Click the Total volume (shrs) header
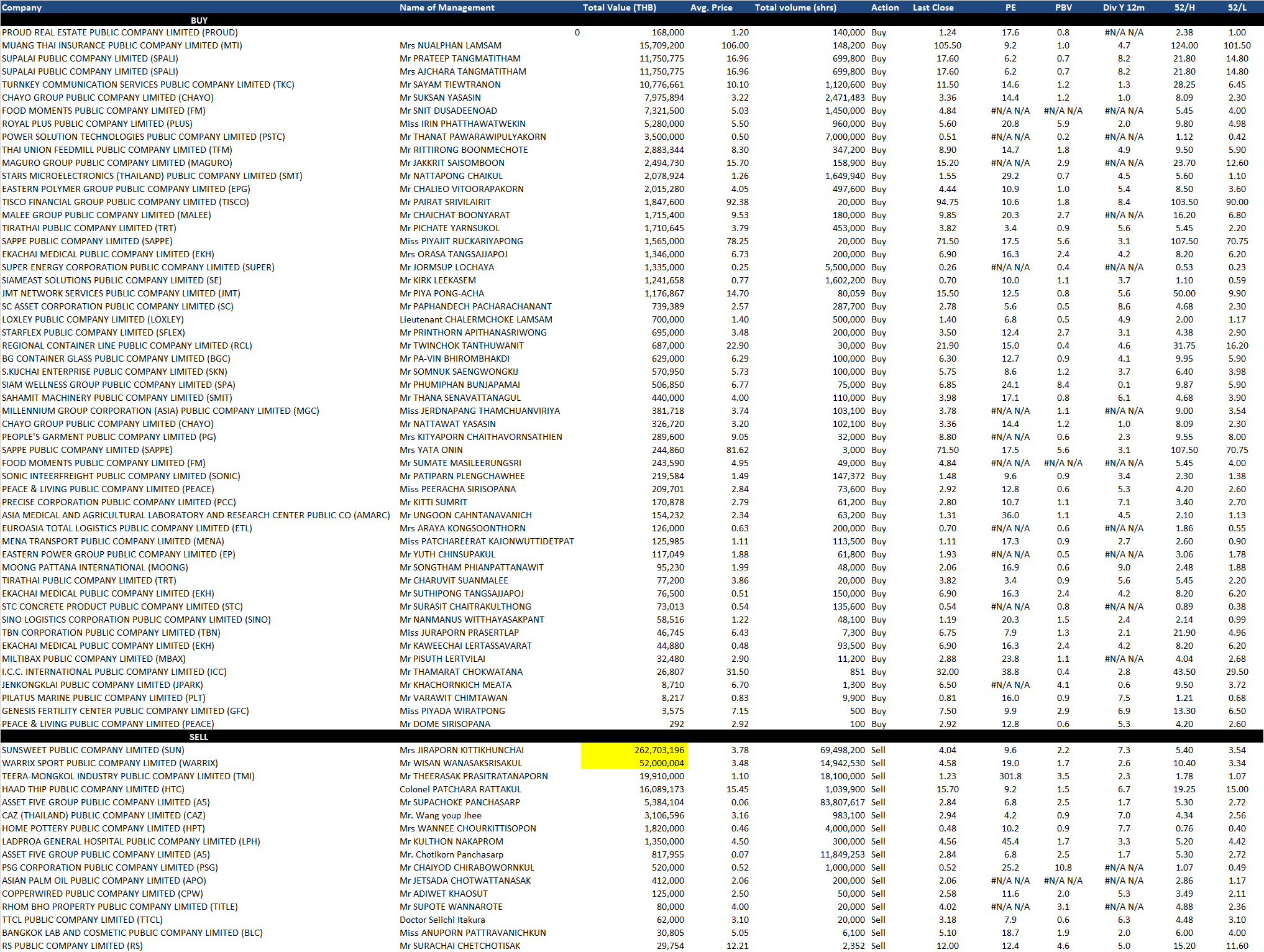This screenshot has height=952, width=1264. coord(795,7)
